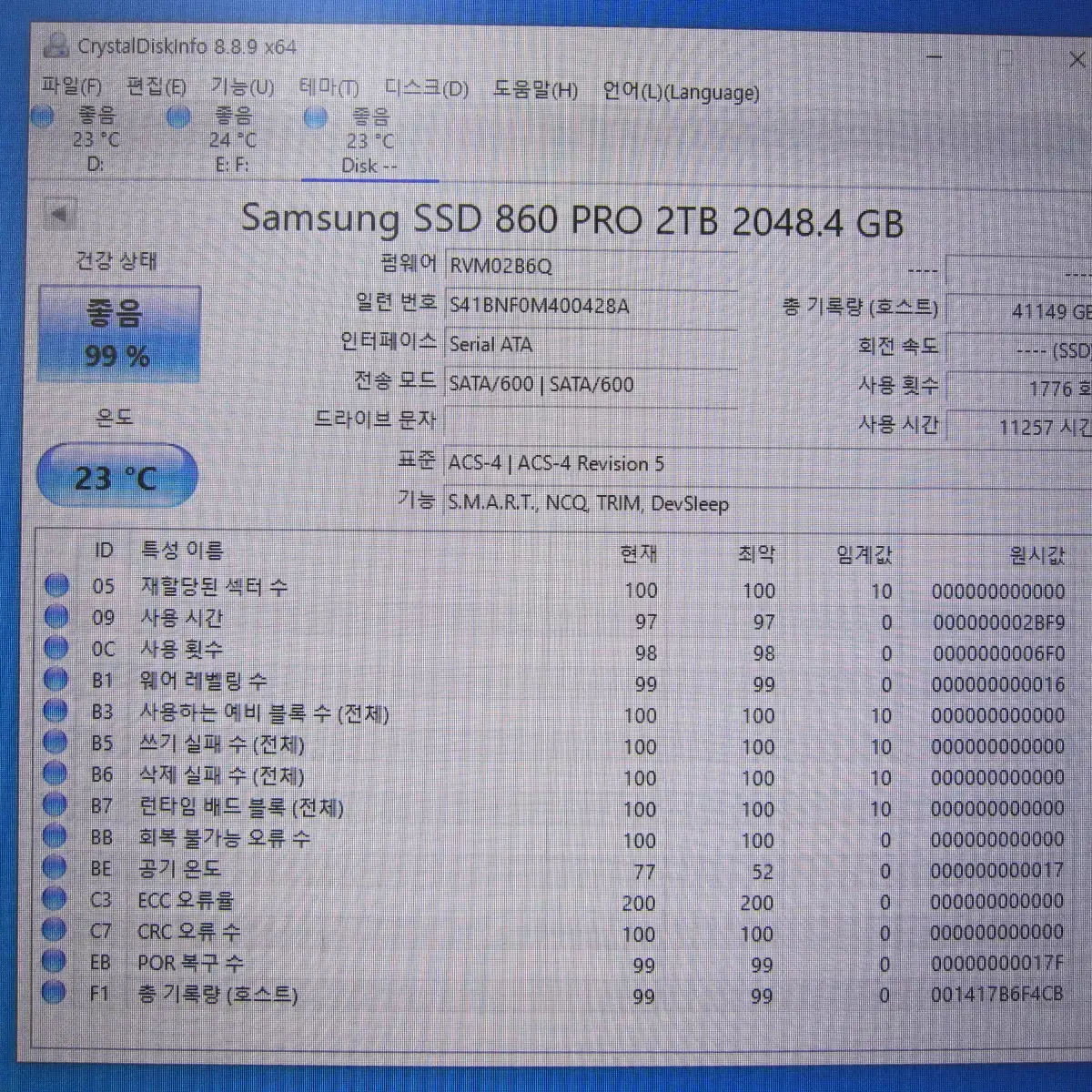Click status icon for attribute BB
This screenshot has width=1092, height=1092.
click(55, 835)
